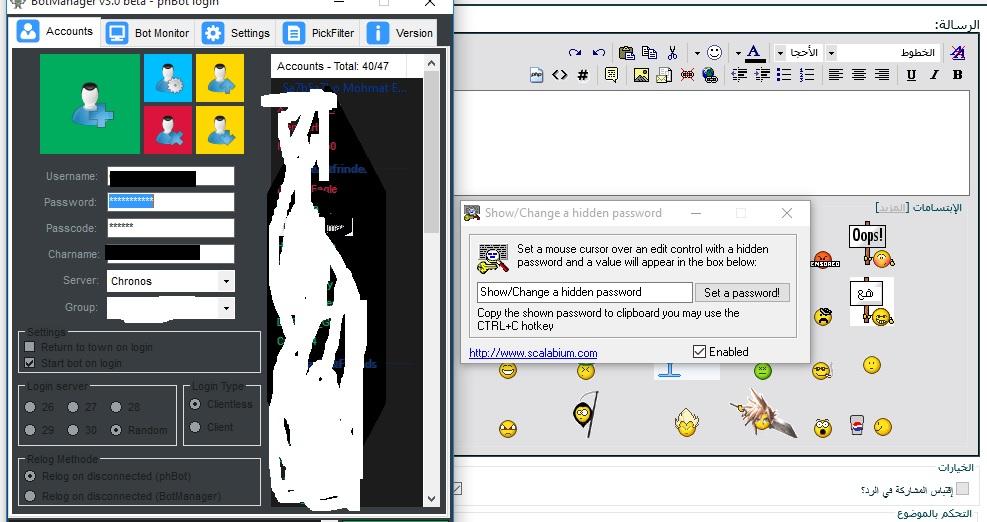Click the red remove account tile
This screenshot has width=987, height=522.
tap(168, 130)
